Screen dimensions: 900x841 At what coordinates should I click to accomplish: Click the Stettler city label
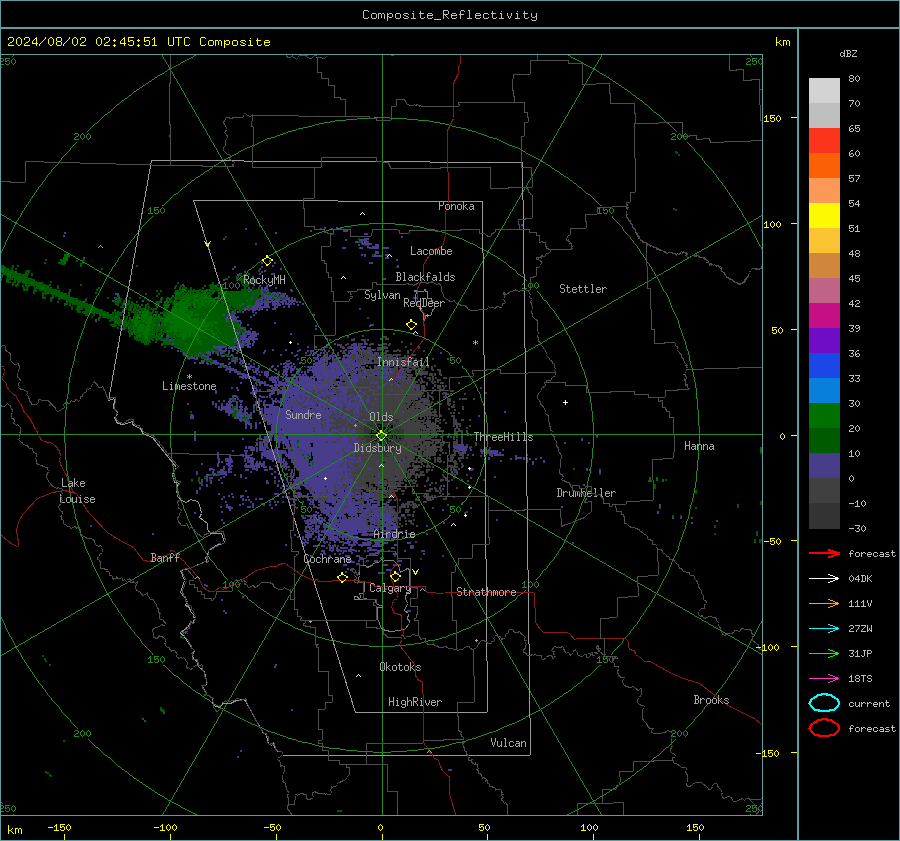point(583,289)
